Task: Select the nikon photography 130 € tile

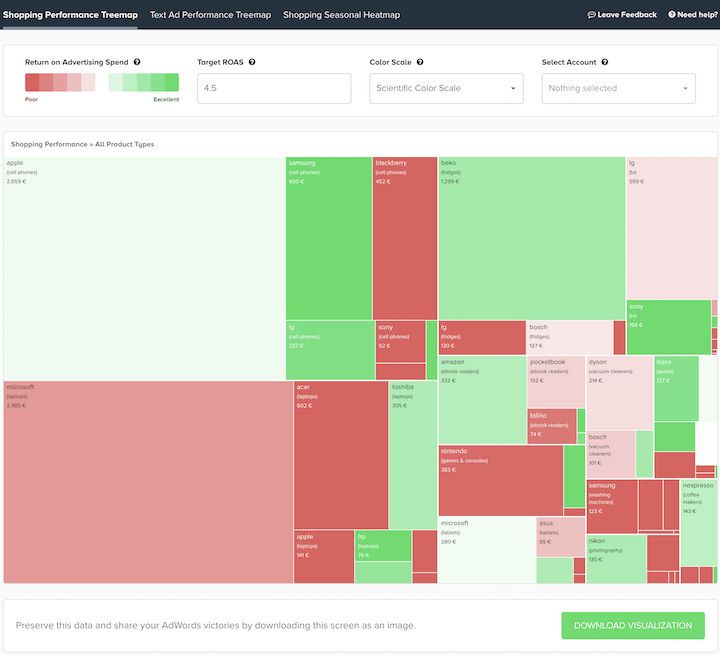Action: tap(616, 559)
